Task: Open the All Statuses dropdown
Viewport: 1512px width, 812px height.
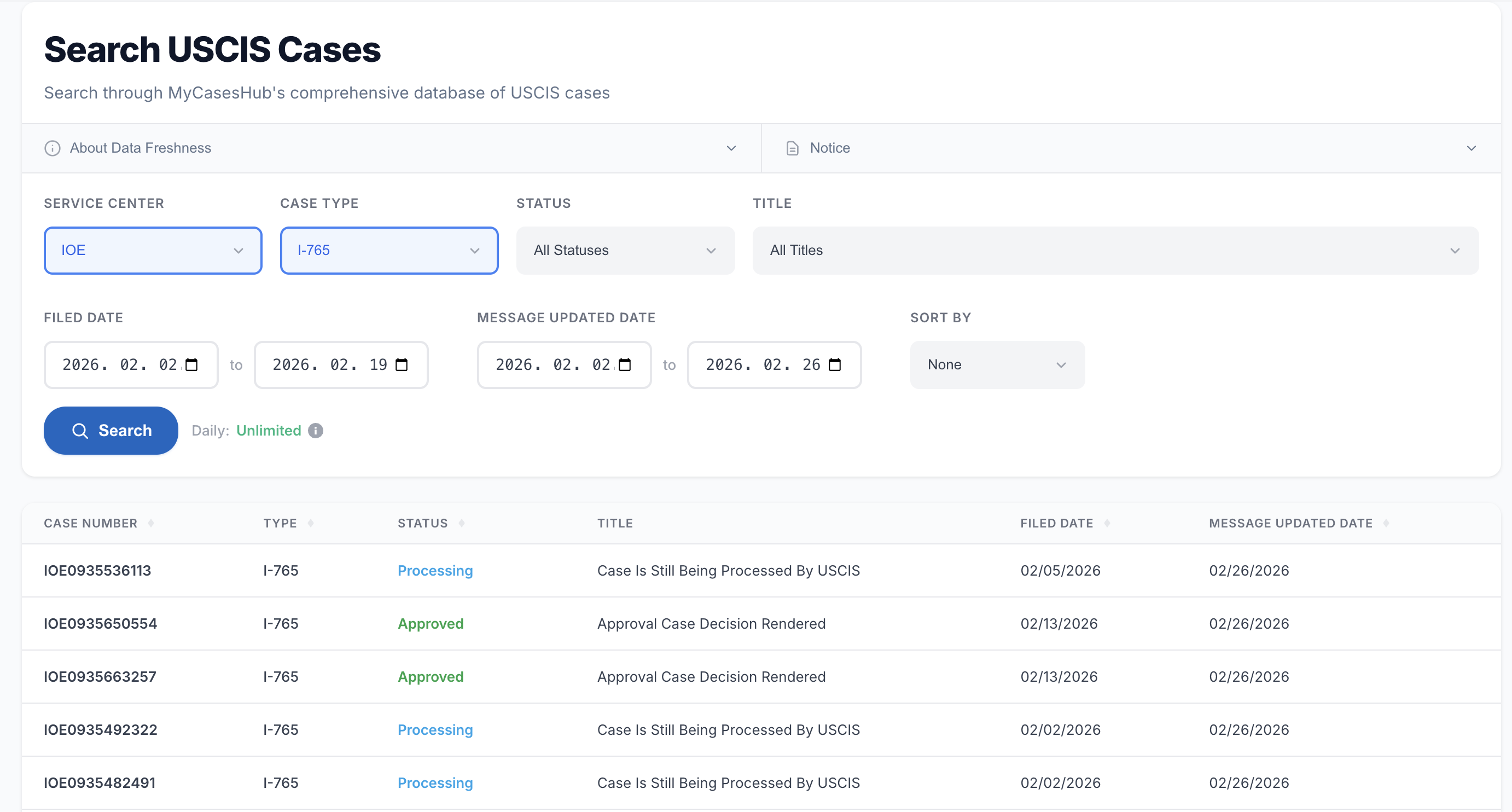Action: (x=625, y=250)
